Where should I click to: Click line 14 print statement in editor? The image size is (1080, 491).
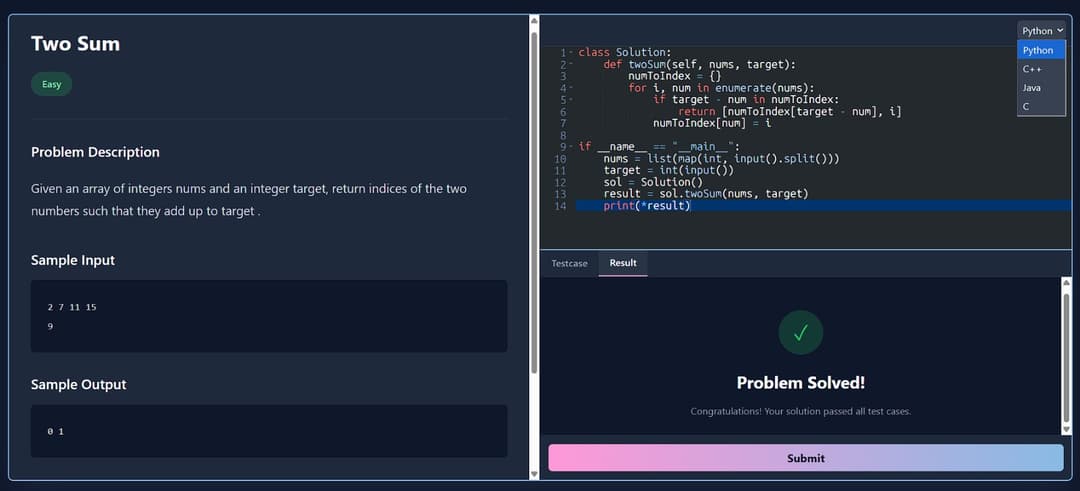coord(646,206)
